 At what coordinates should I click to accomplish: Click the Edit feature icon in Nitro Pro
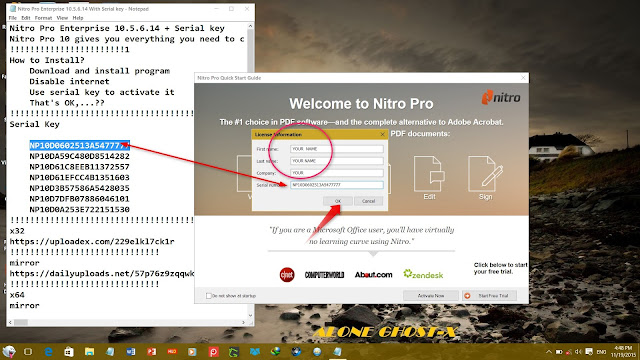coord(429,178)
